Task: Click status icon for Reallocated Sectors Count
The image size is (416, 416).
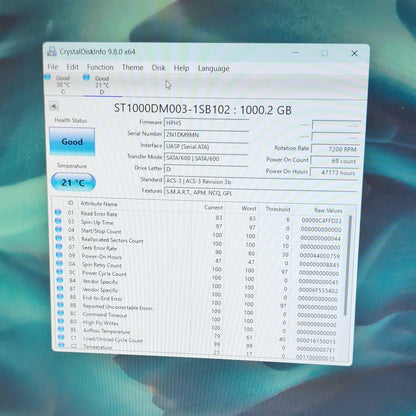Action: [x=59, y=238]
